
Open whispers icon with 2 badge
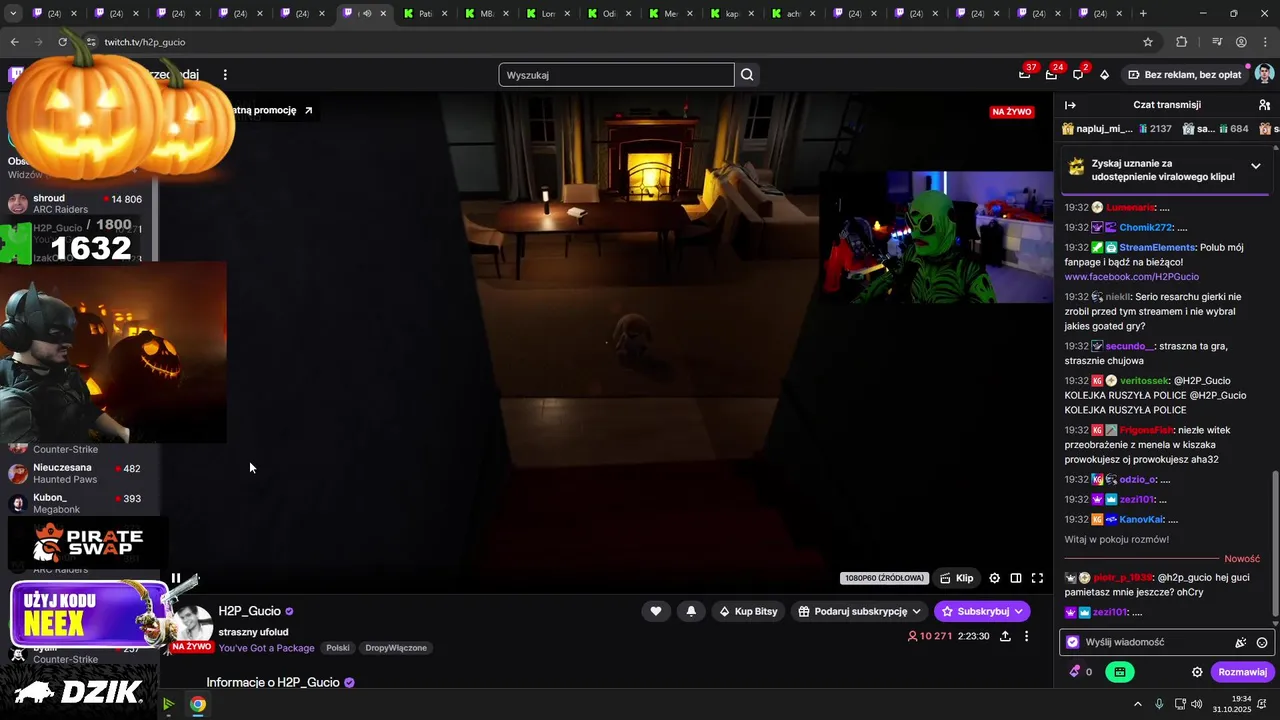pos(1078,75)
